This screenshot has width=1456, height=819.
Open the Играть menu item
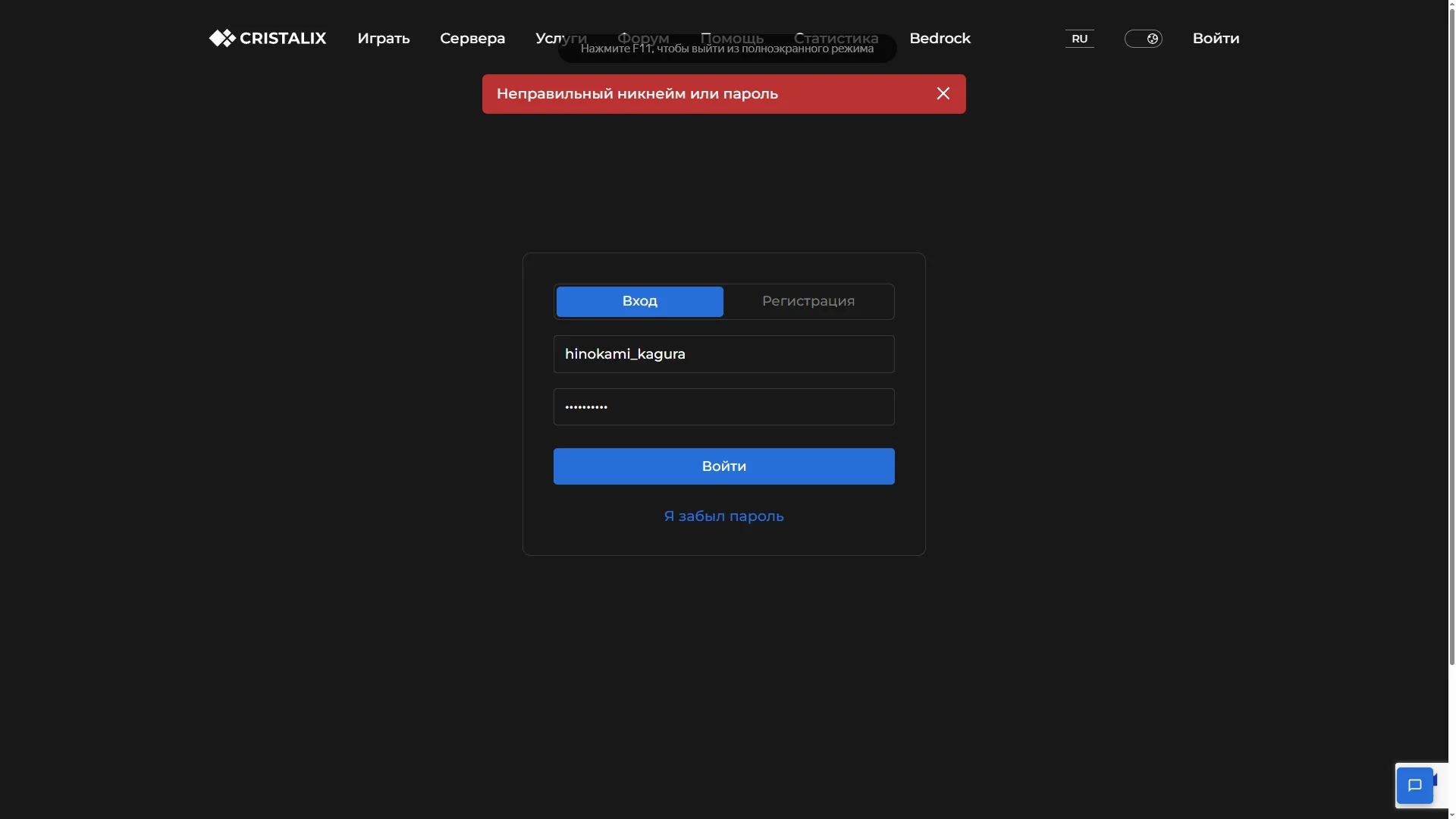click(x=384, y=39)
